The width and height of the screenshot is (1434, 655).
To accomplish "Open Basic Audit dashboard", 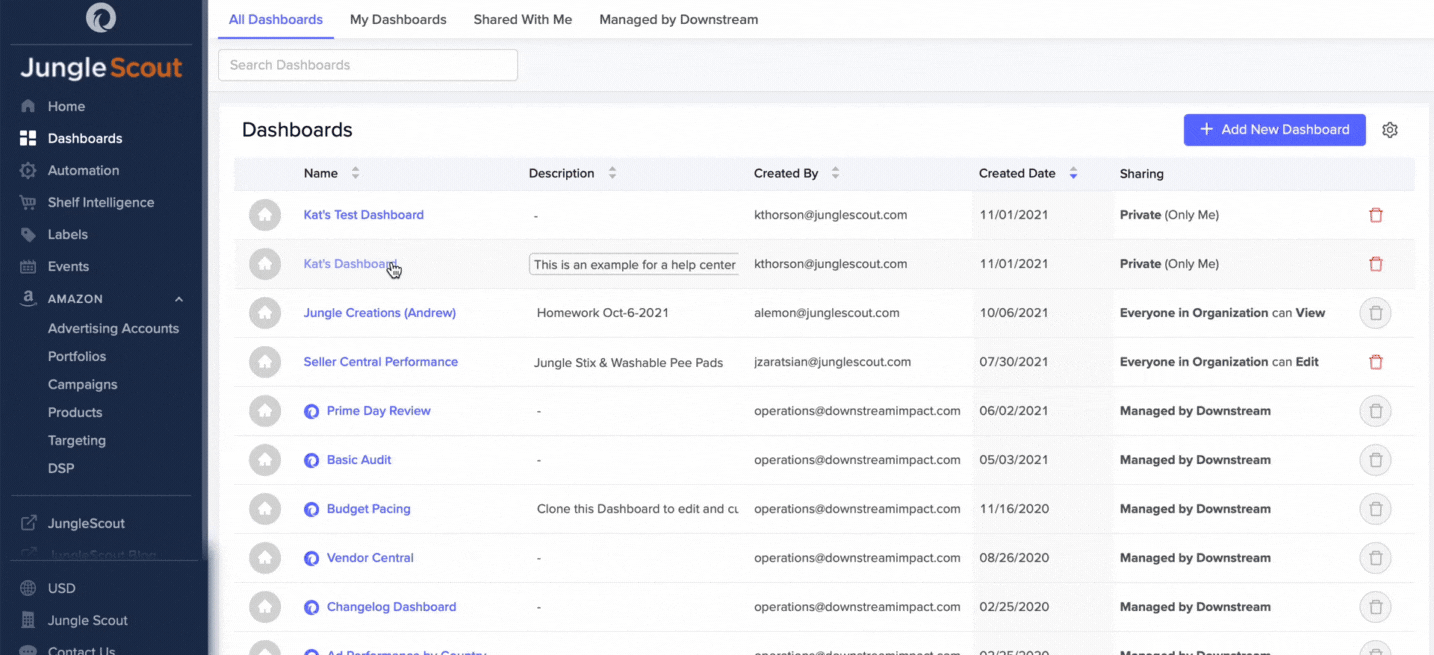I will (x=359, y=460).
